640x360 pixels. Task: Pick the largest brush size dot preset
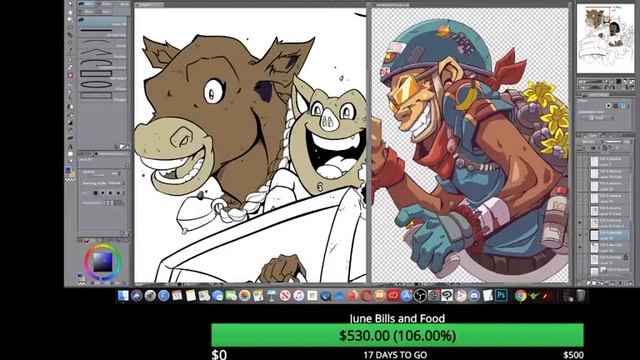(96, 193)
